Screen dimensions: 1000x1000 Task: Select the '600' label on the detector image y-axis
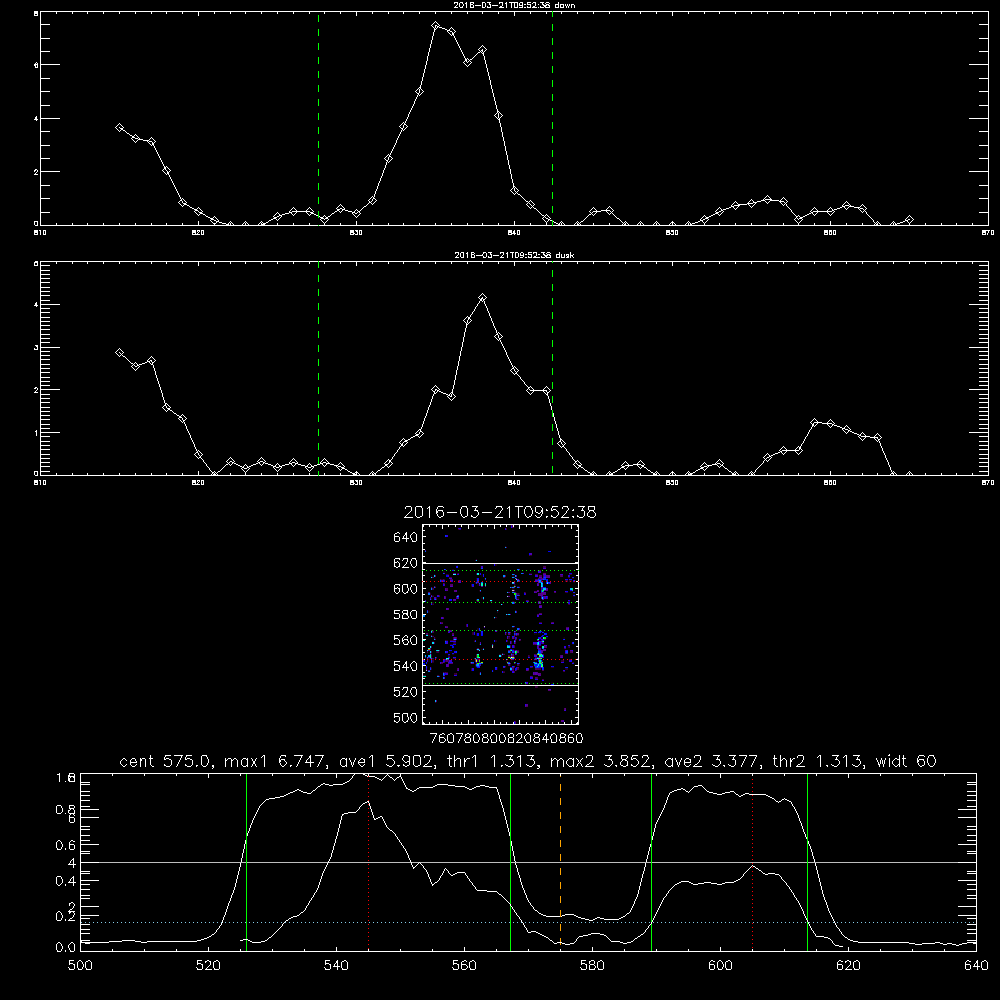click(x=406, y=589)
